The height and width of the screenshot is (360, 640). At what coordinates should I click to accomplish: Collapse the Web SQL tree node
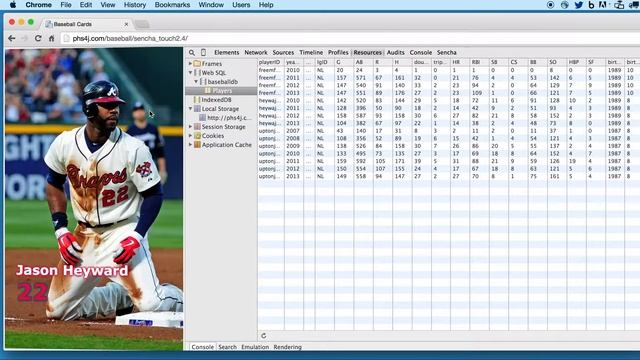pos(190,73)
